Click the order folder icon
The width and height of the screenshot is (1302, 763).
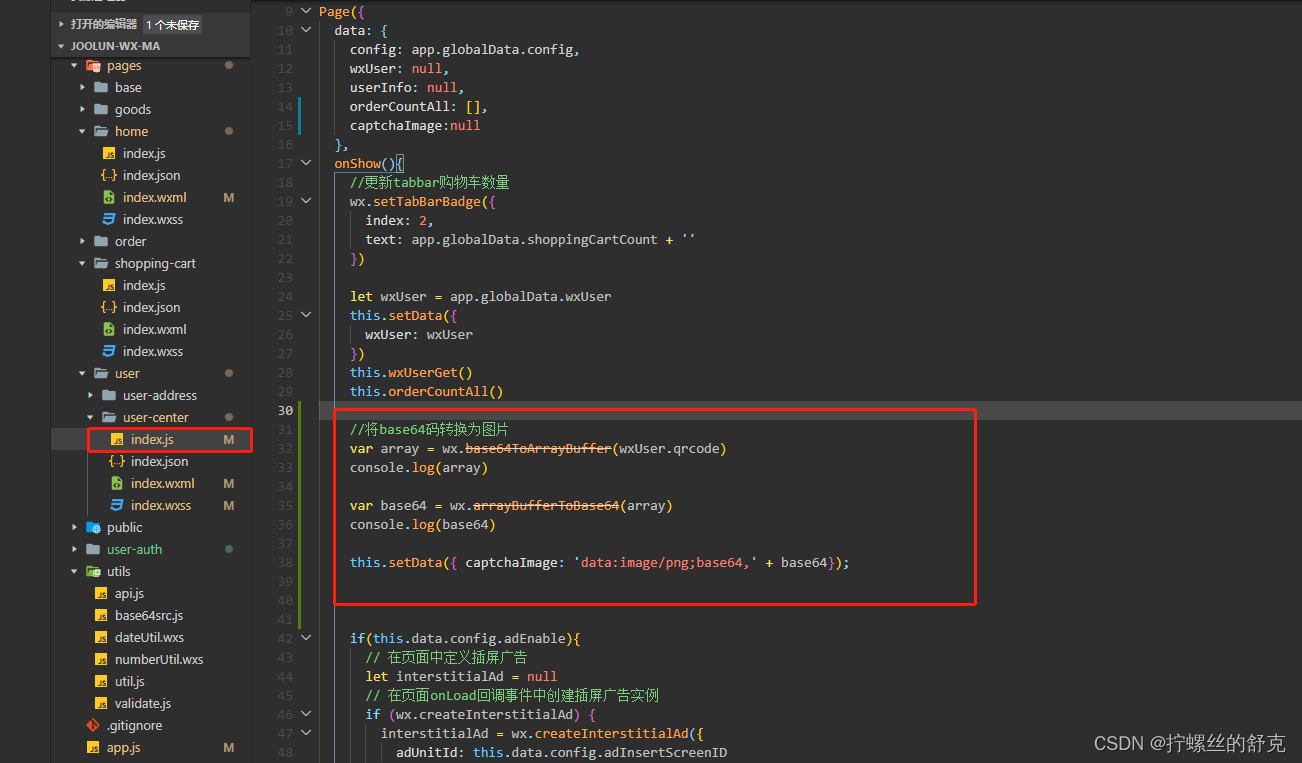pyautogui.click(x=101, y=242)
